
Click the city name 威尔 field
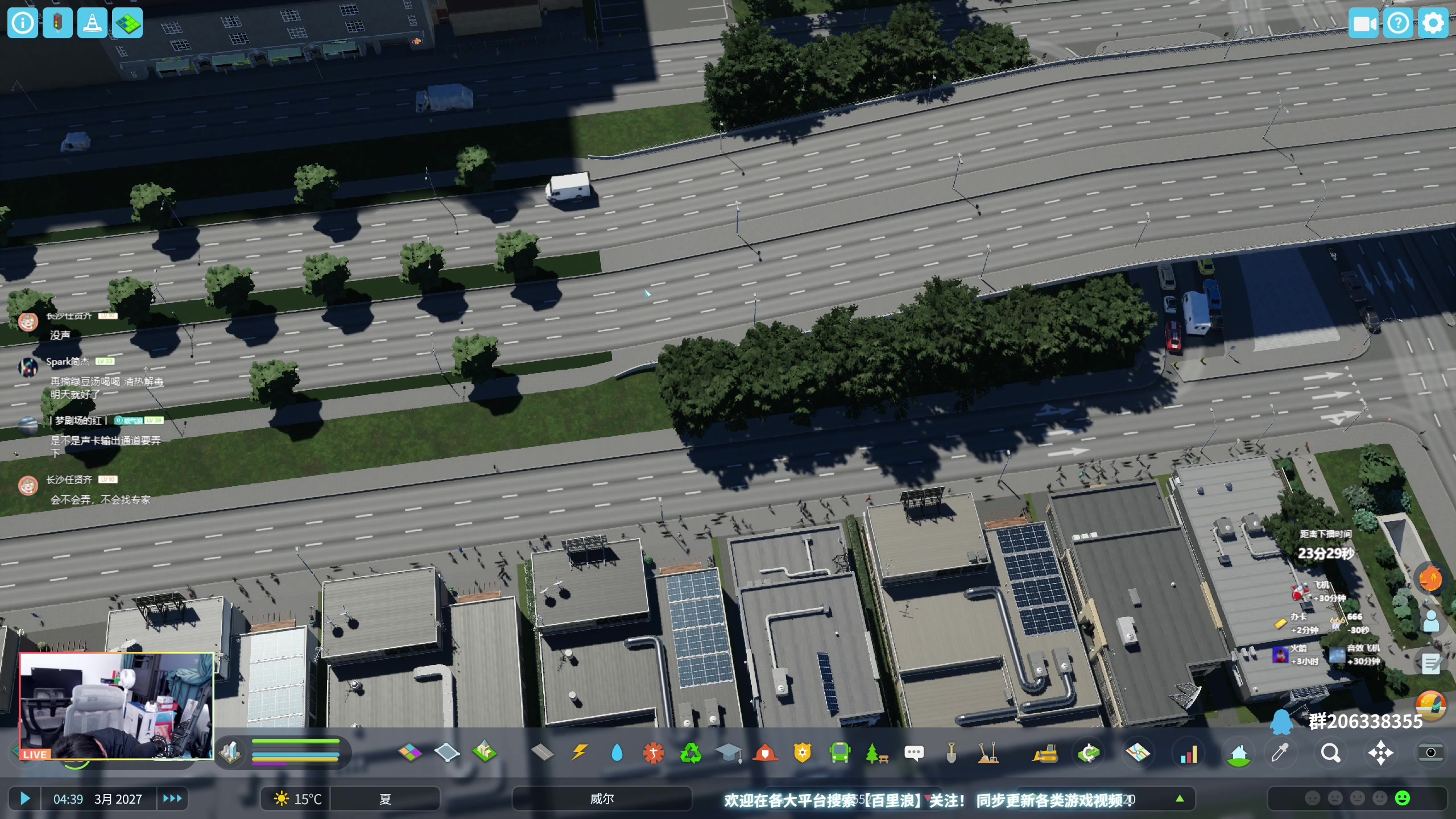pos(602,799)
